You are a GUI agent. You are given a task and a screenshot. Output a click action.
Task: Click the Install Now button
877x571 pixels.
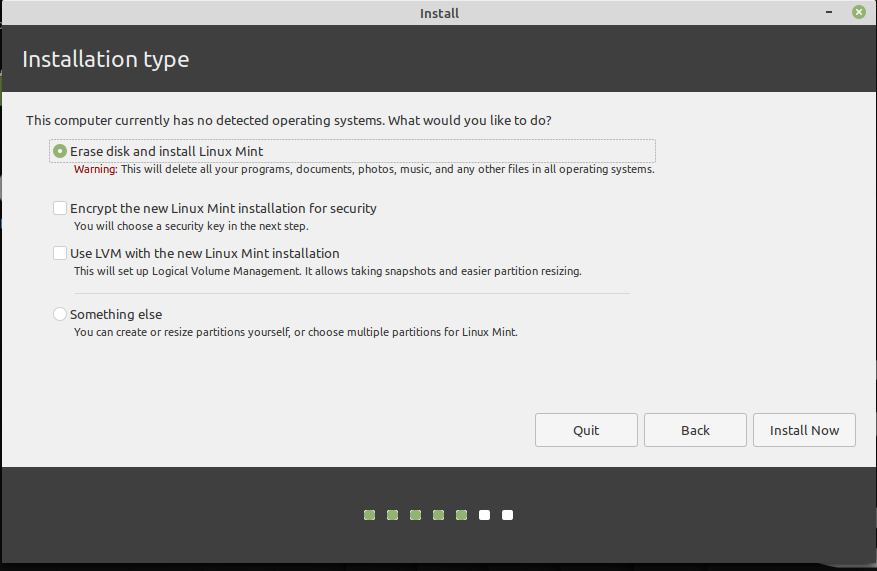click(804, 430)
